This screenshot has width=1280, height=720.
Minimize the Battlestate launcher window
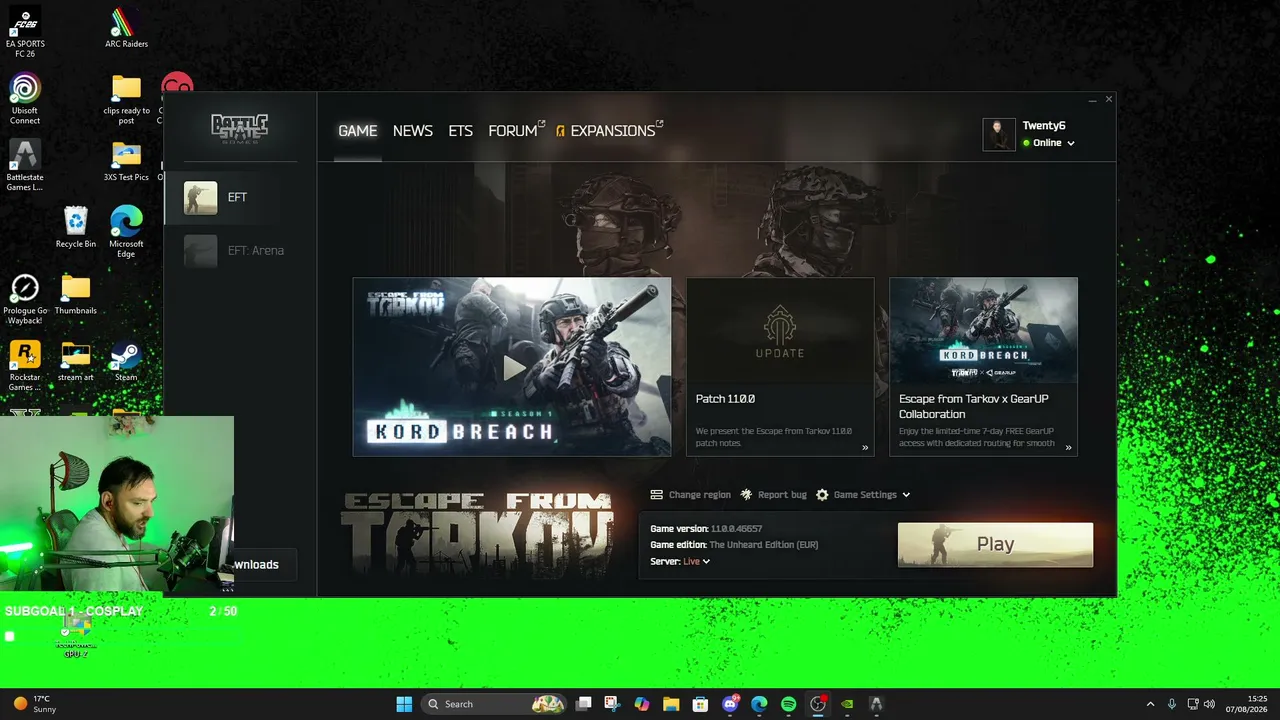(x=1093, y=100)
